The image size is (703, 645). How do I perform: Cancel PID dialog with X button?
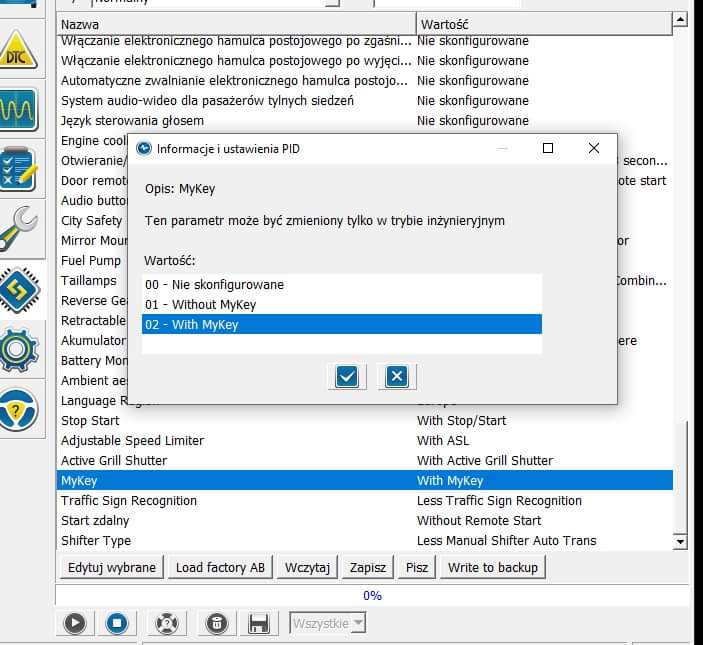[x=397, y=377]
